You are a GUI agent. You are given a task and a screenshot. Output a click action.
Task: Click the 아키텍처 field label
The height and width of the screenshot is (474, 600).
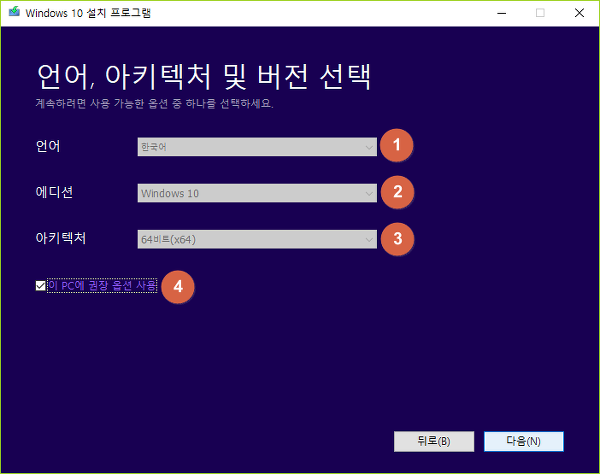coord(60,238)
